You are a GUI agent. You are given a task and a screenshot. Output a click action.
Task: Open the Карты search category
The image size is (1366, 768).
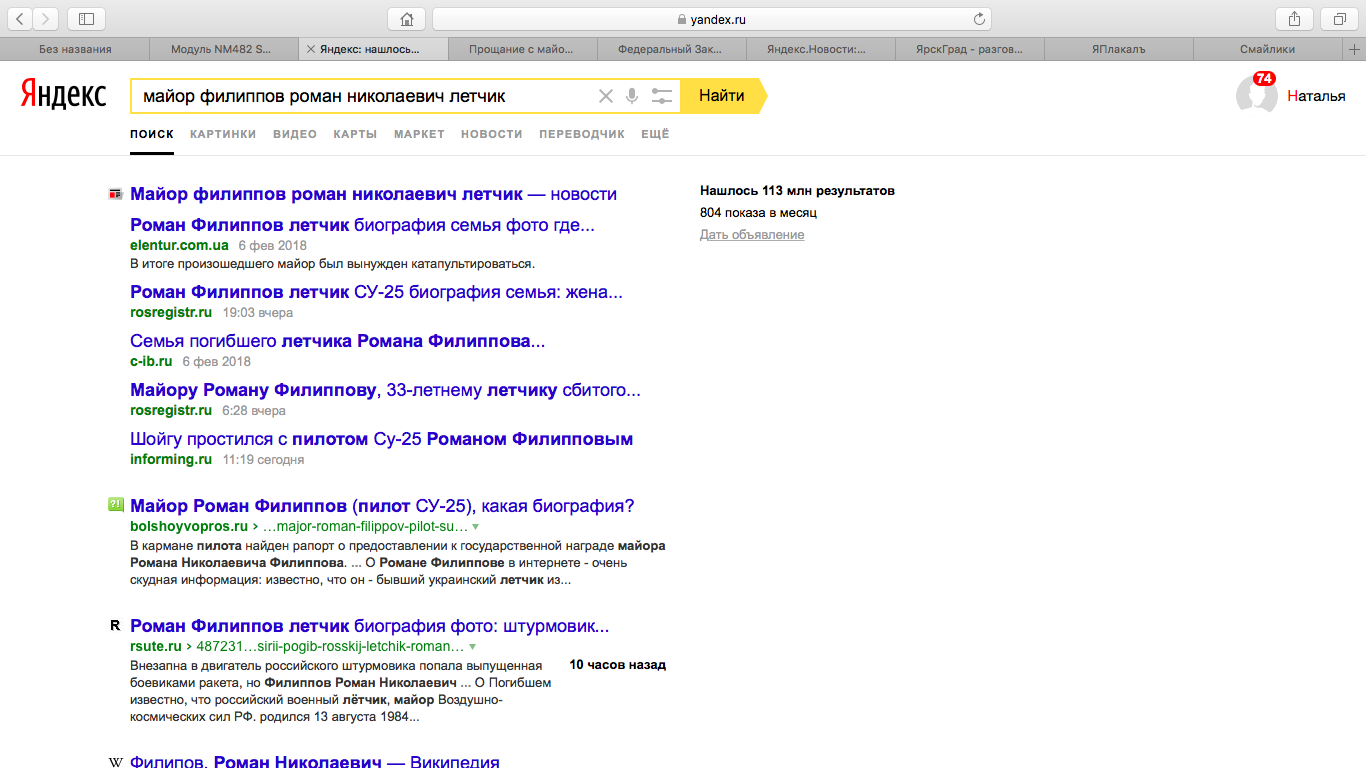(355, 134)
